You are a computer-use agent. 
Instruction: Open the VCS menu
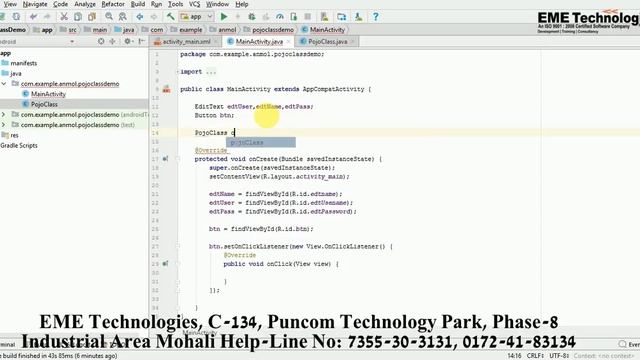(195, 4)
